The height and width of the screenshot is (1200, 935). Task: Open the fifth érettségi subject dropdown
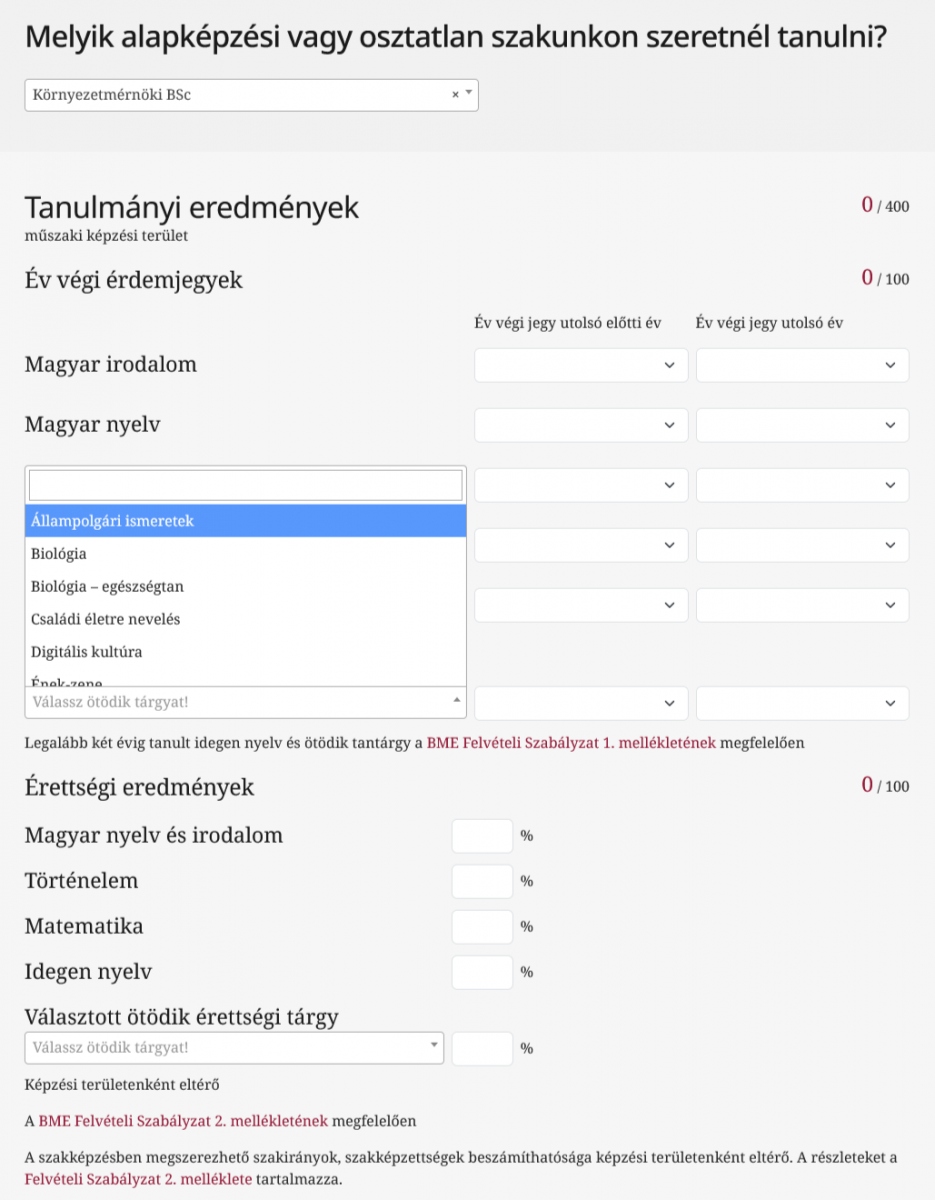tap(234, 1048)
